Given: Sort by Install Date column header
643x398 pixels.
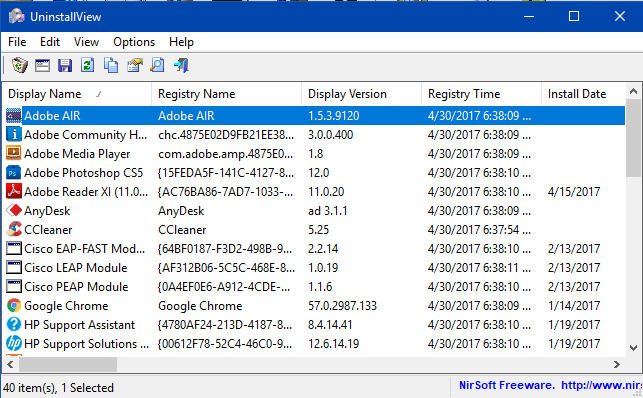Looking at the screenshot, I should [x=584, y=94].
